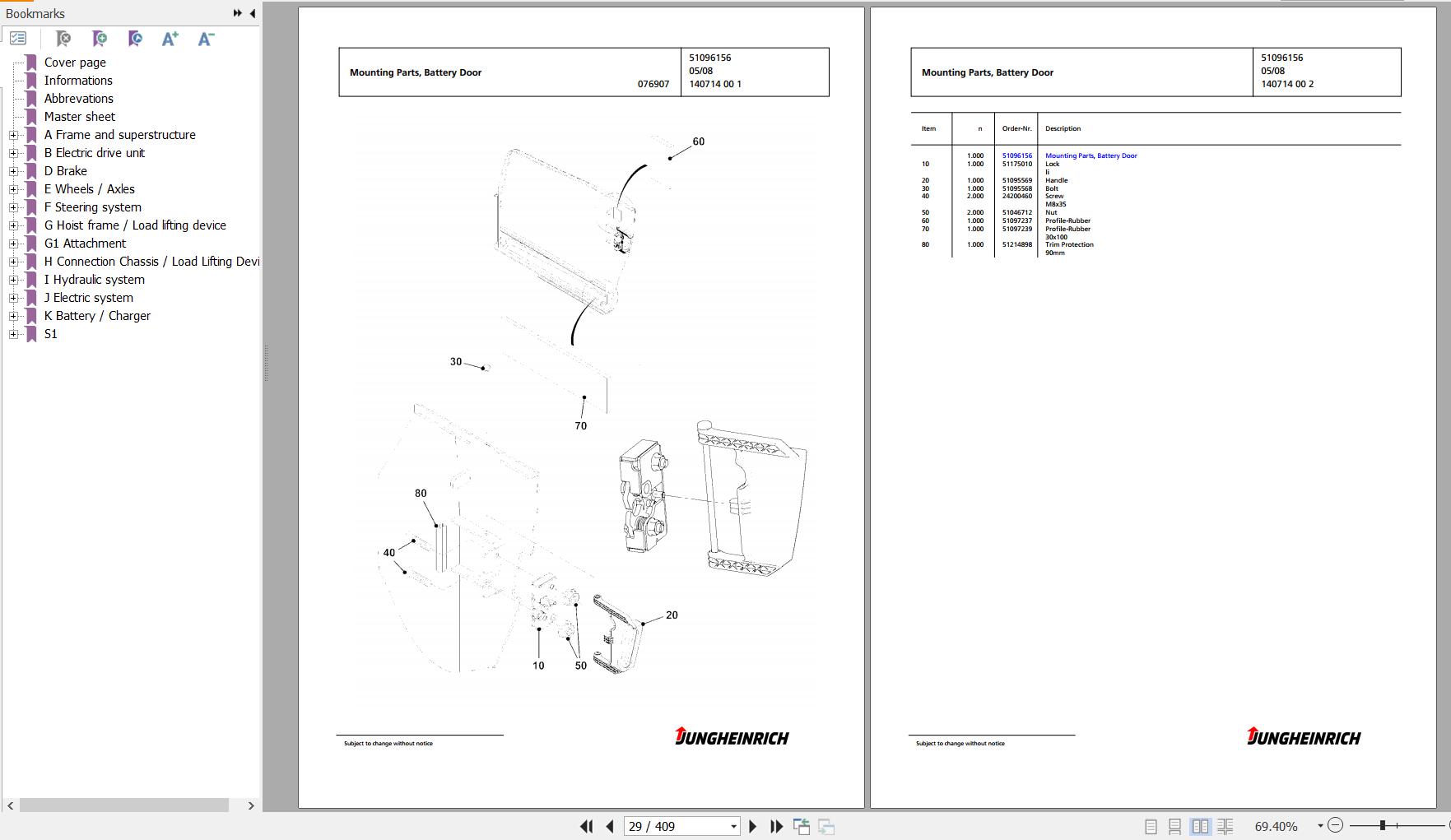
Task: Click callout number 20 near handle
Action: [x=672, y=615]
